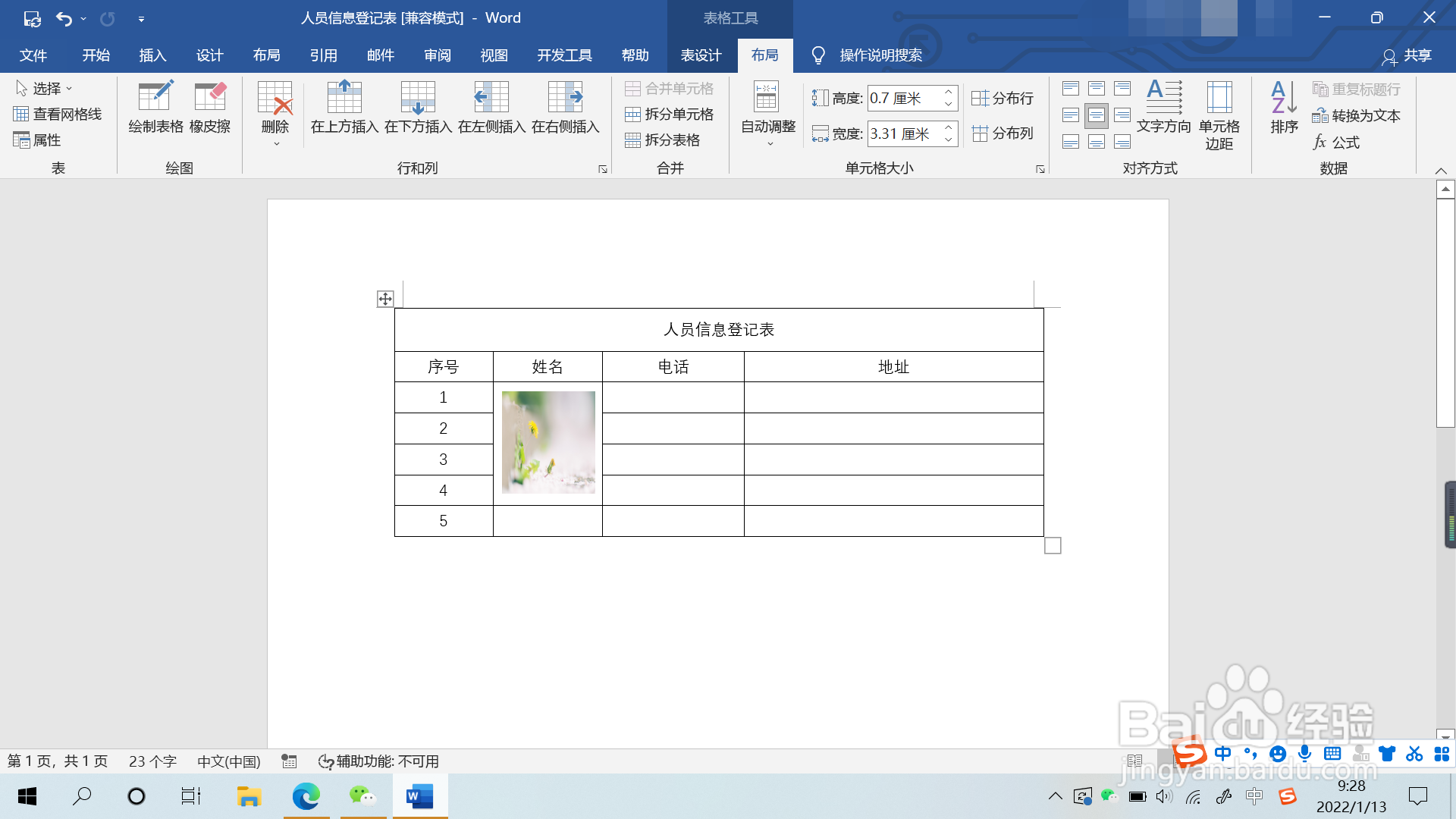Viewport: 1456px width, 819px height.
Task: Open the Insert (插入) ribbon tab
Action: click(x=152, y=55)
